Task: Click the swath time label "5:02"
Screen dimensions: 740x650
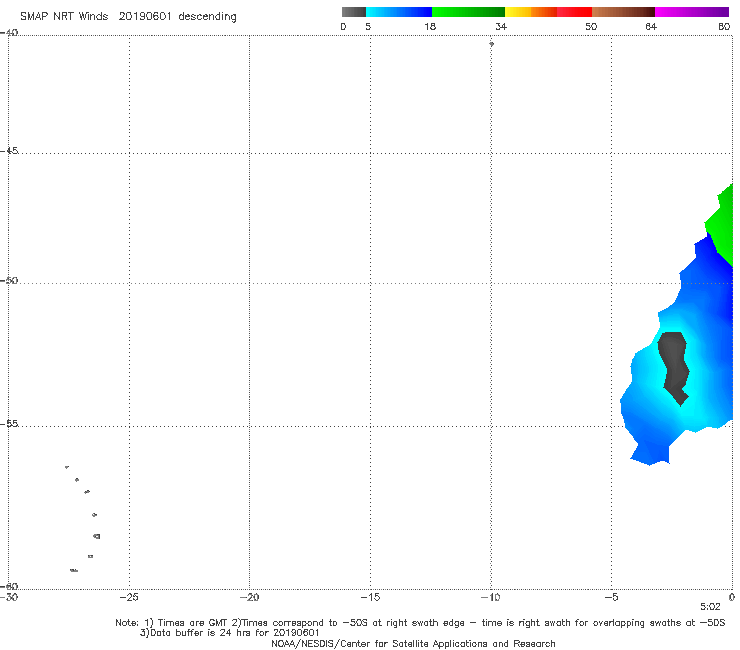Action: pyautogui.click(x=710, y=607)
